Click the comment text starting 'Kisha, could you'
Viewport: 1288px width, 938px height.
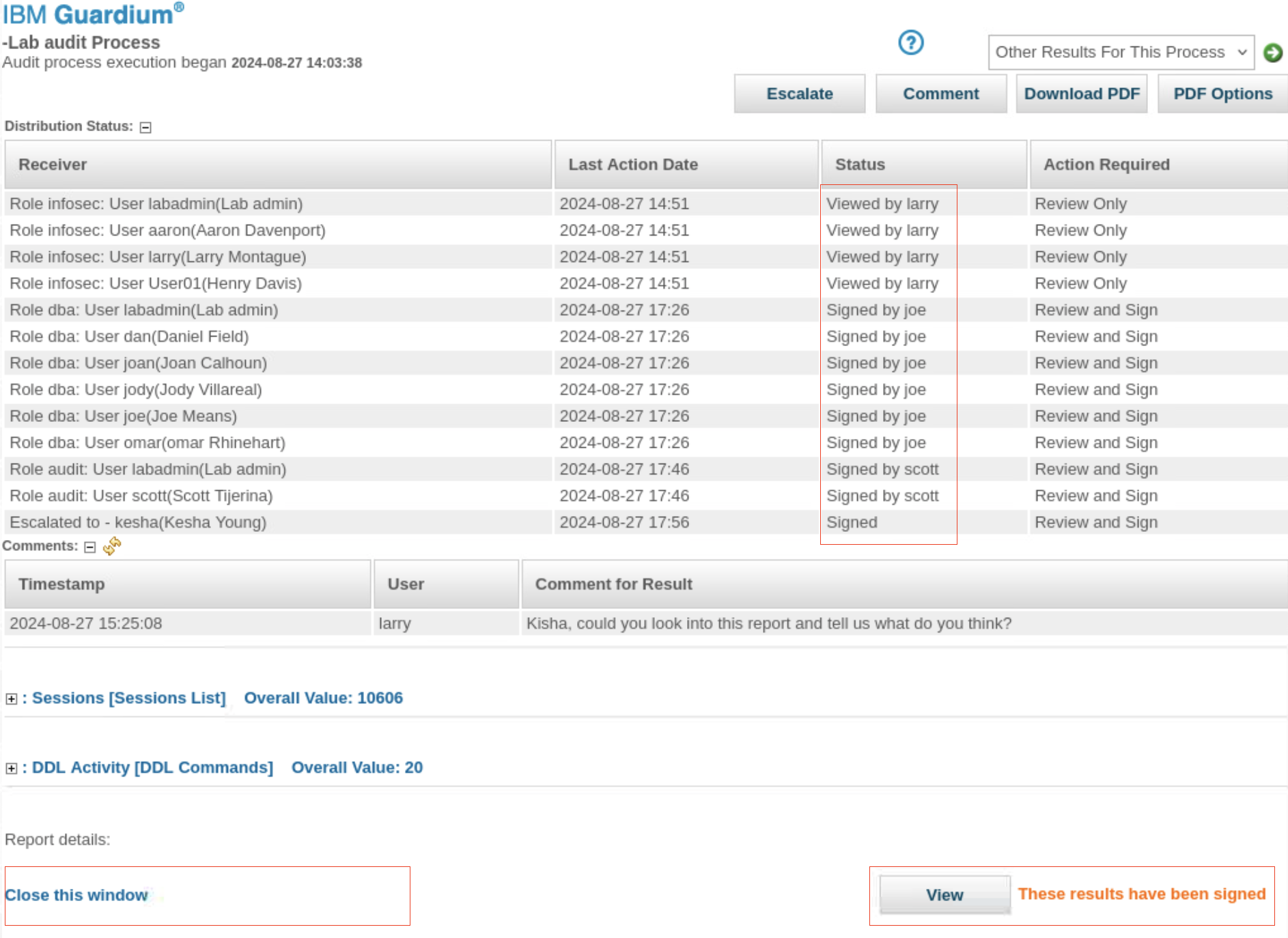pyautogui.click(x=769, y=624)
